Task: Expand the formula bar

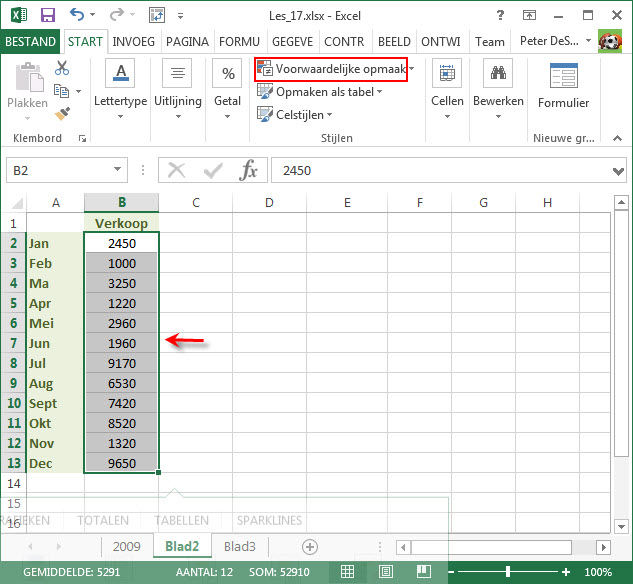Action: tap(618, 171)
